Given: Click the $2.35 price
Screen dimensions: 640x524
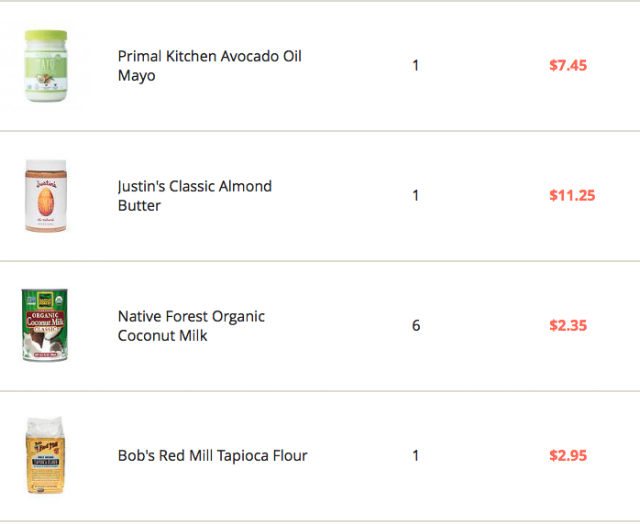Looking at the screenshot, I should [568, 326].
